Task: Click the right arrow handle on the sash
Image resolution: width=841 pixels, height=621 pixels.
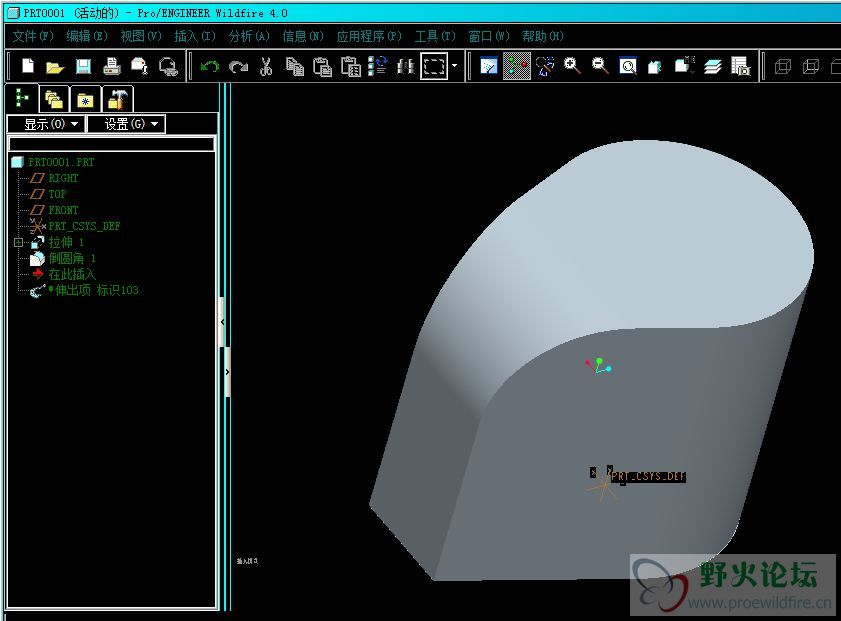Action: click(x=228, y=372)
